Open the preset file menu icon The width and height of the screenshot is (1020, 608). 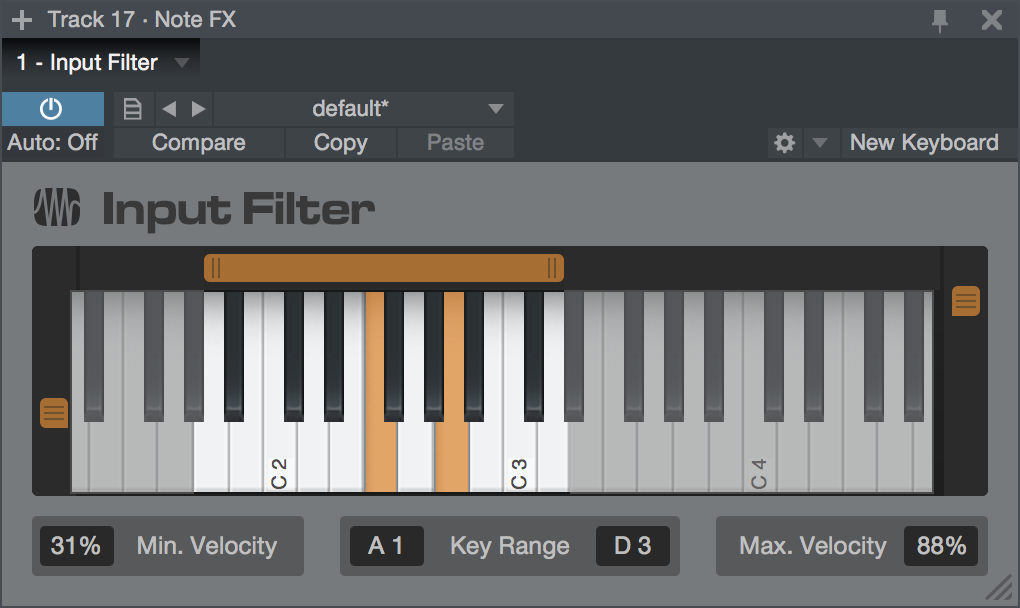point(133,109)
